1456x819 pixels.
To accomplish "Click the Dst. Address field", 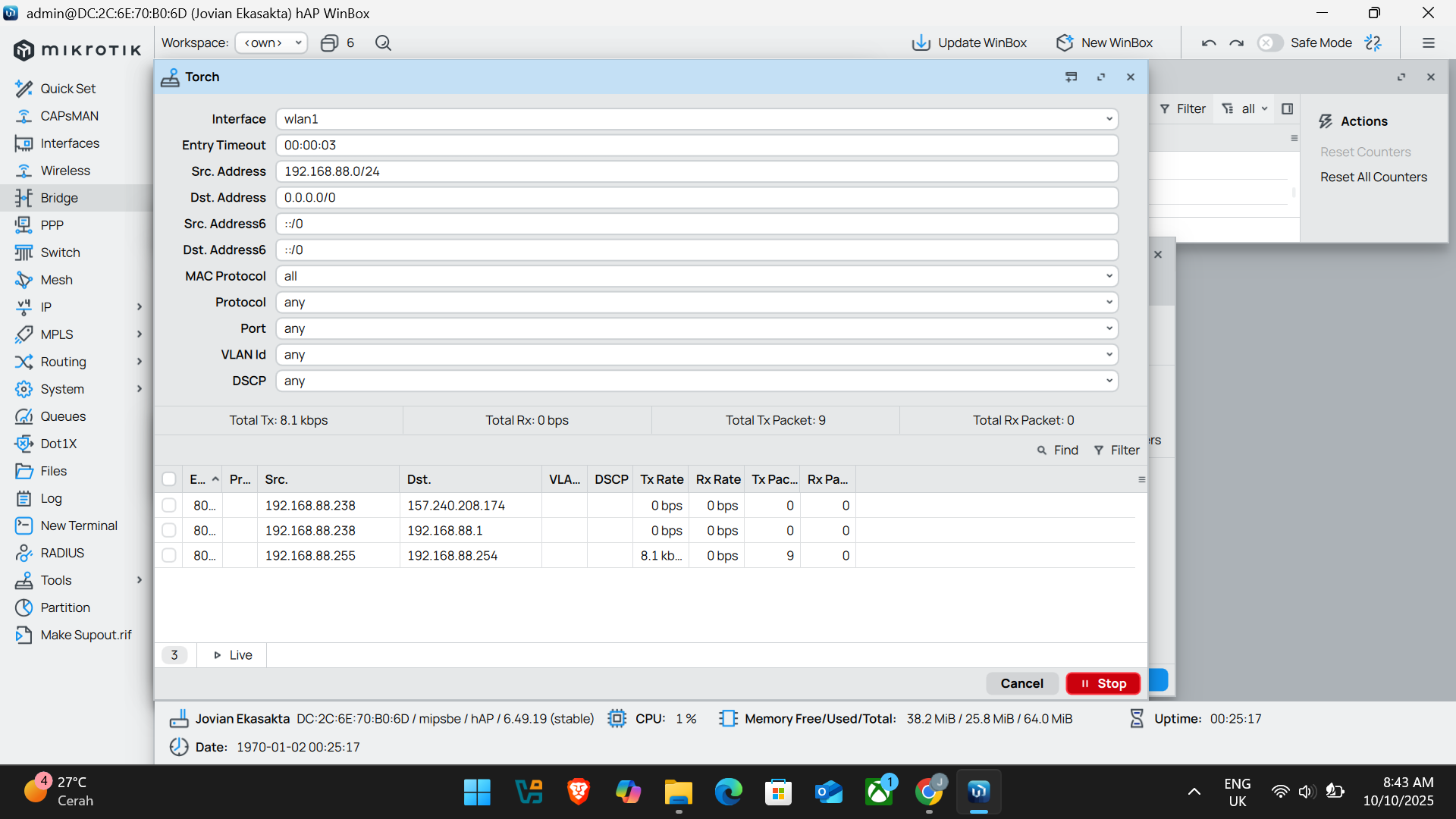I will pyautogui.click(x=697, y=198).
